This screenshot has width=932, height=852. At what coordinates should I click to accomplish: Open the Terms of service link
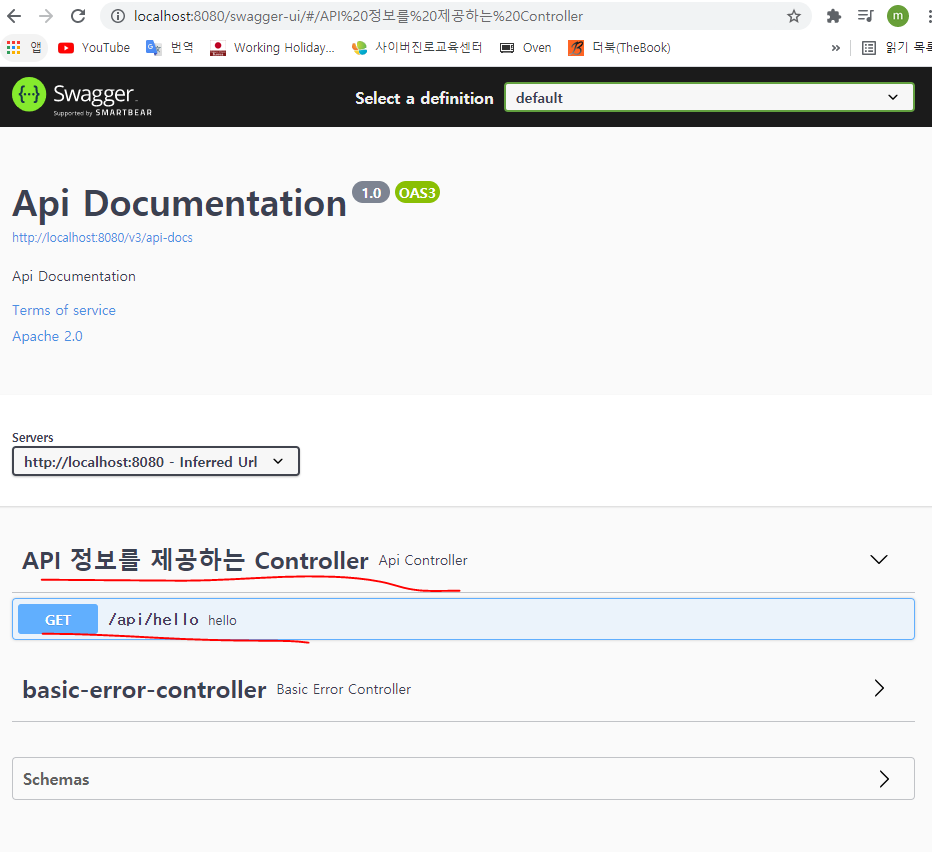(63, 310)
